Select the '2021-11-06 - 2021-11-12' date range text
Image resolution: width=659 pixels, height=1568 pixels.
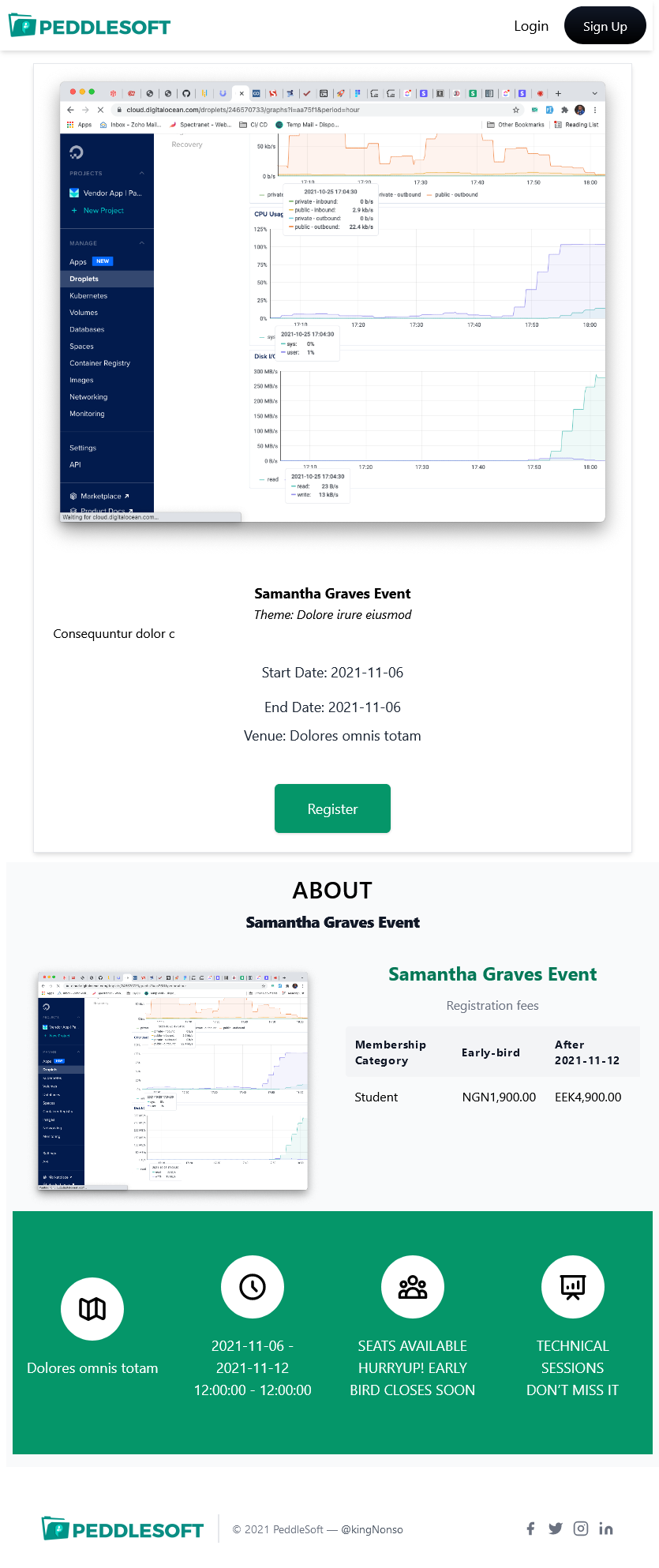pyautogui.click(x=253, y=1357)
